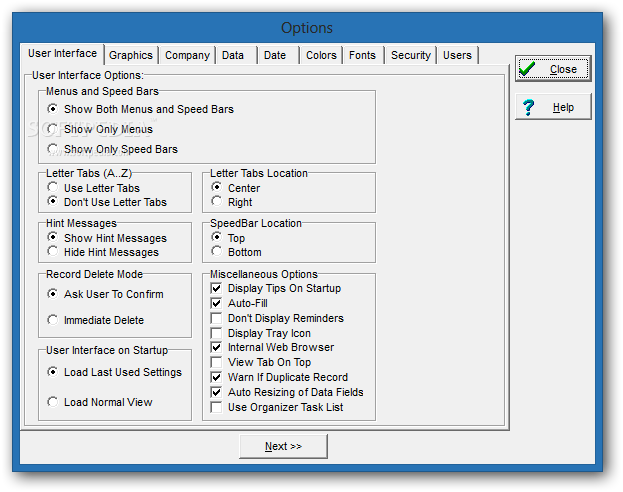The height and width of the screenshot is (492, 623).
Task: Go to the Colors tab
Action: tap(321, 55)
